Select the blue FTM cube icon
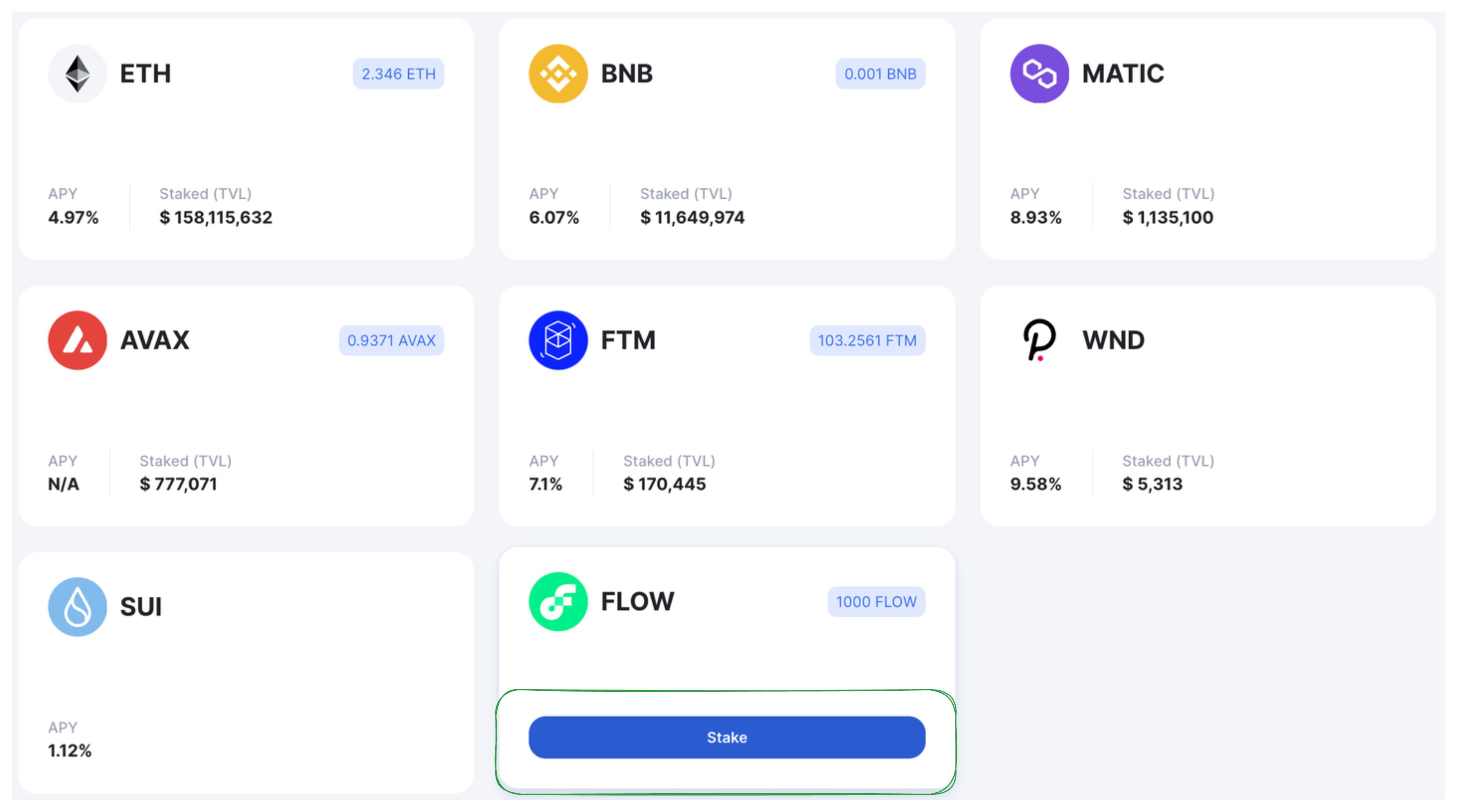The width and height of the screenshot is (1457, 812). click(x=558, y=340)
